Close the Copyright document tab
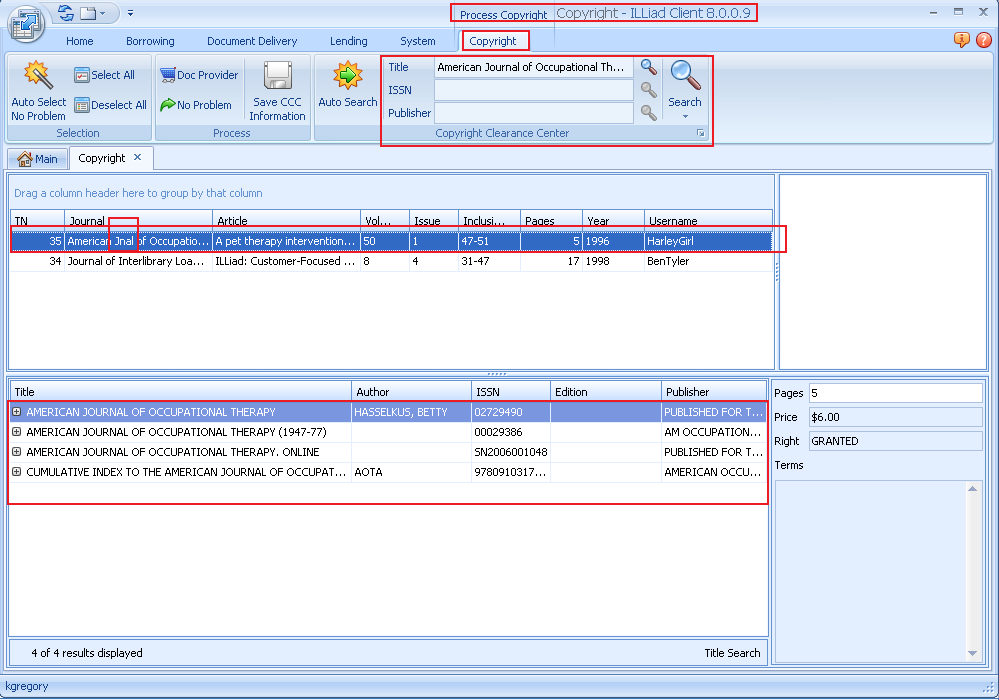999x700 pixels. coord(138,157)
